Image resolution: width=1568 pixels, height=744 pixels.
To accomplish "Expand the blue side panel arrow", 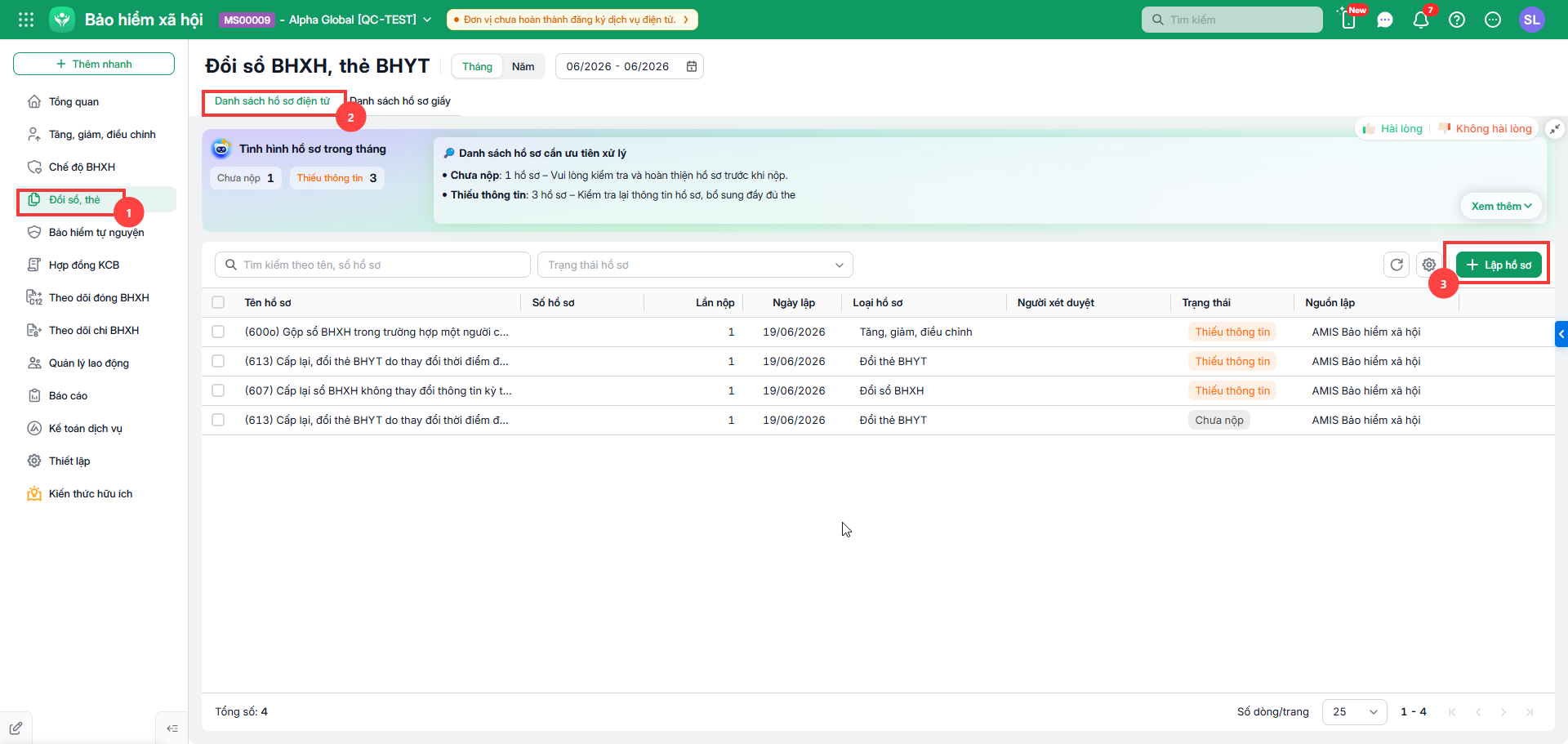I will [1561, 334].
